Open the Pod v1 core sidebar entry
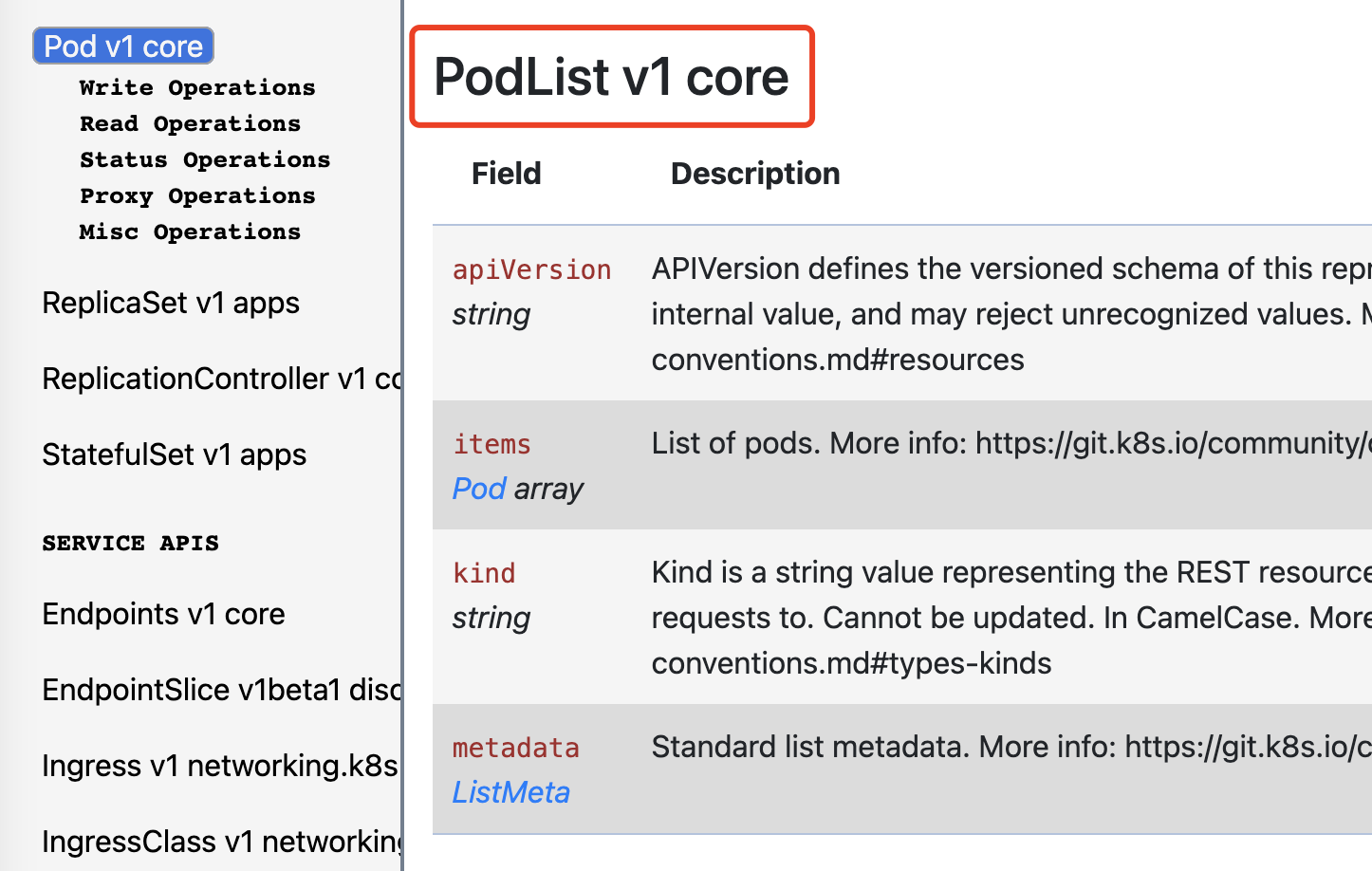The width and height of the screenshot is (1372, 871). 123,46
